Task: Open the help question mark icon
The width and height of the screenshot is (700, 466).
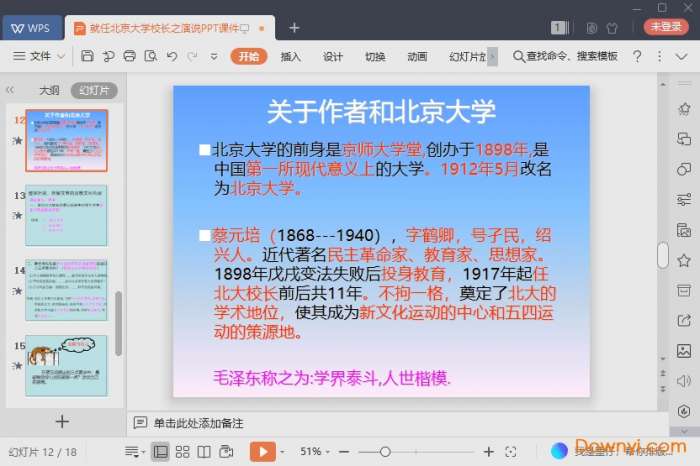Action: click(x=637, y=56)
